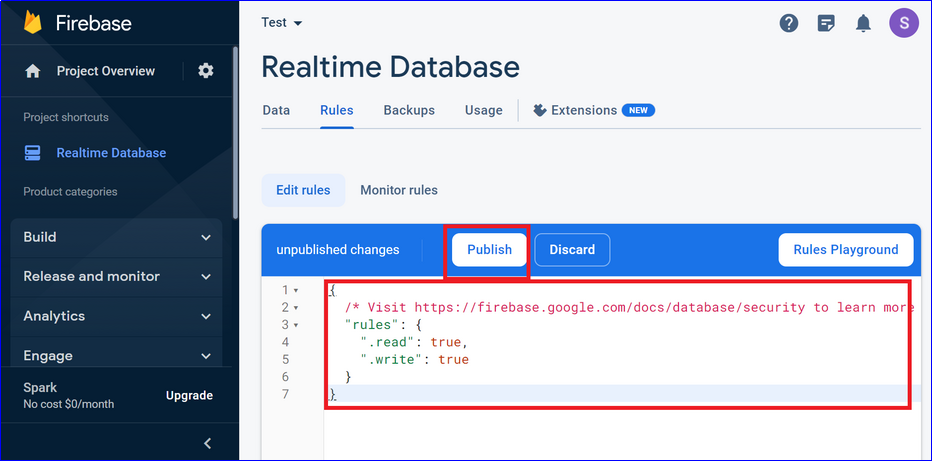
Task: Publish the unpublished rule changes
Action: (x=489, y=250)
